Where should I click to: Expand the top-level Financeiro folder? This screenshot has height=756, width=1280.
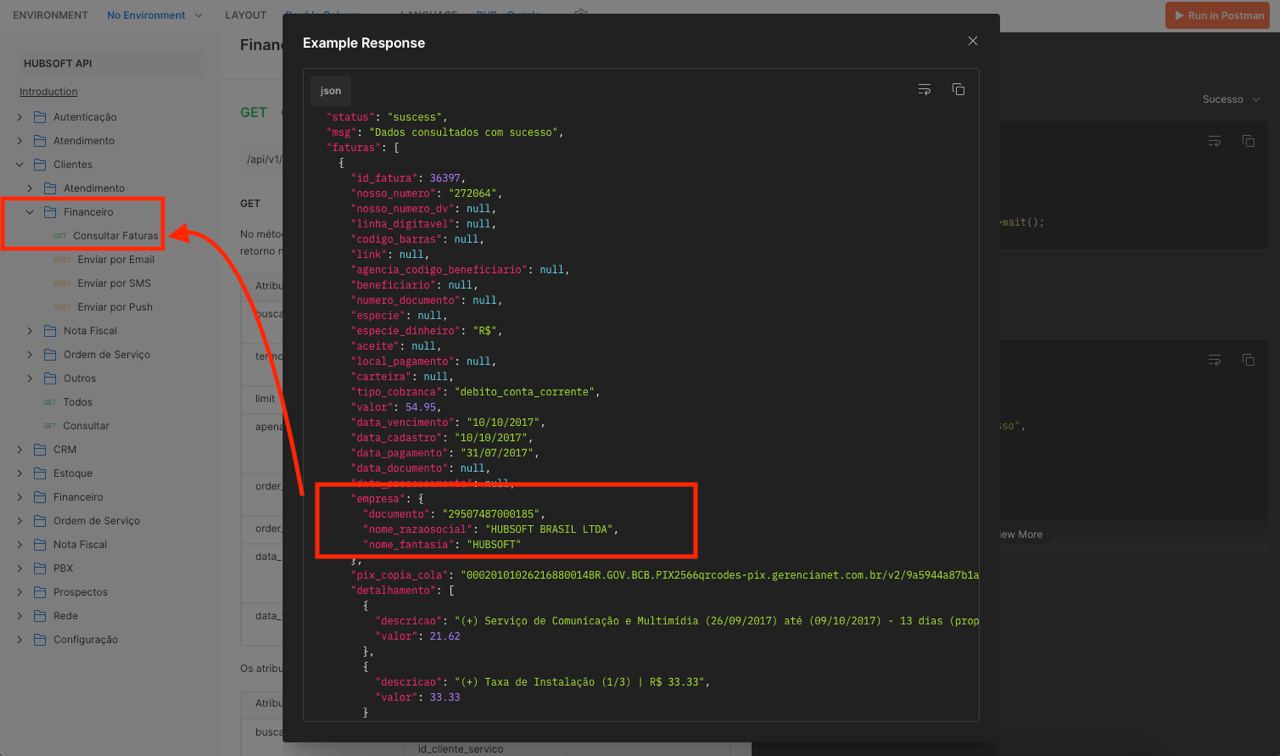point(20,497)
